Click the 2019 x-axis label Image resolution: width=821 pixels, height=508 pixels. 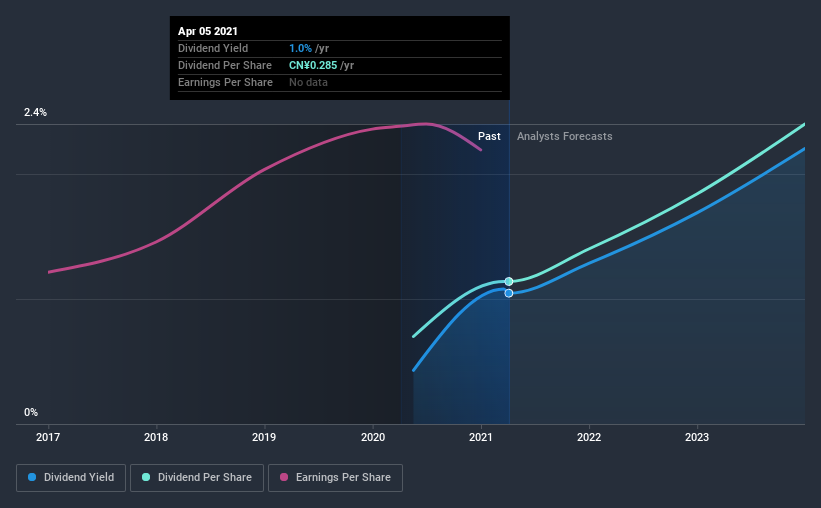coord(264,437)
